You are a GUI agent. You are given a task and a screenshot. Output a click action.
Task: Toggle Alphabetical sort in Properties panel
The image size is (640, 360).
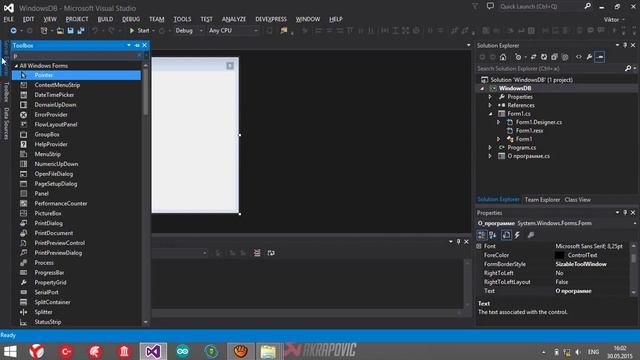tap(493, 235)
